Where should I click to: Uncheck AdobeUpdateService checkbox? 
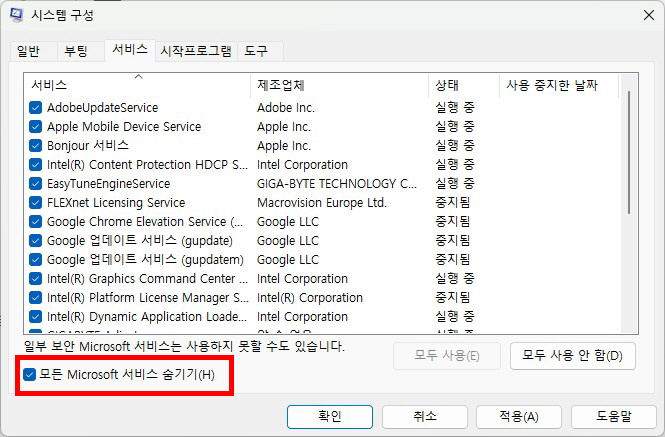[x=36, y=108]
